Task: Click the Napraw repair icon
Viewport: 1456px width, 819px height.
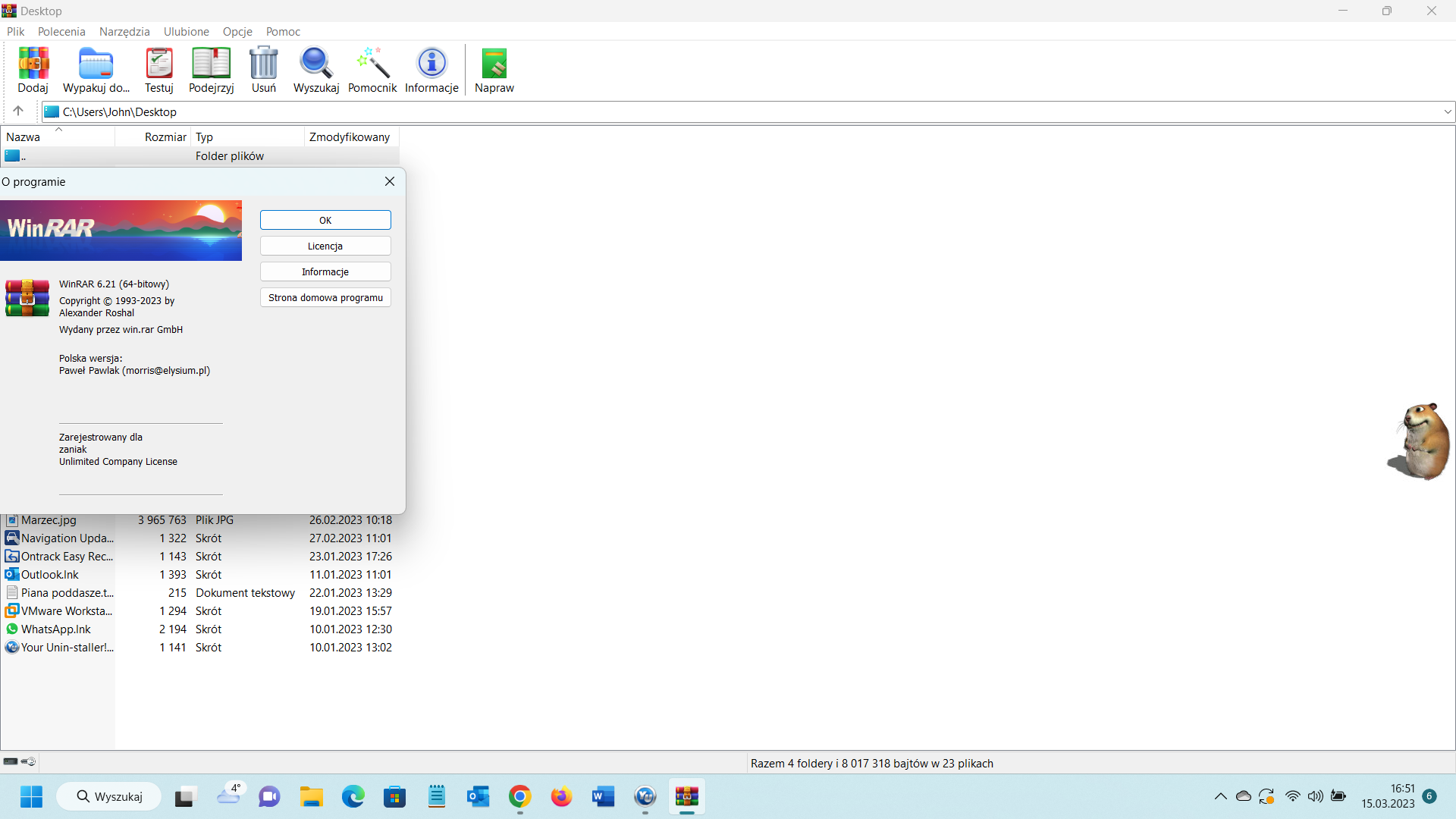Action: [494, 70]
